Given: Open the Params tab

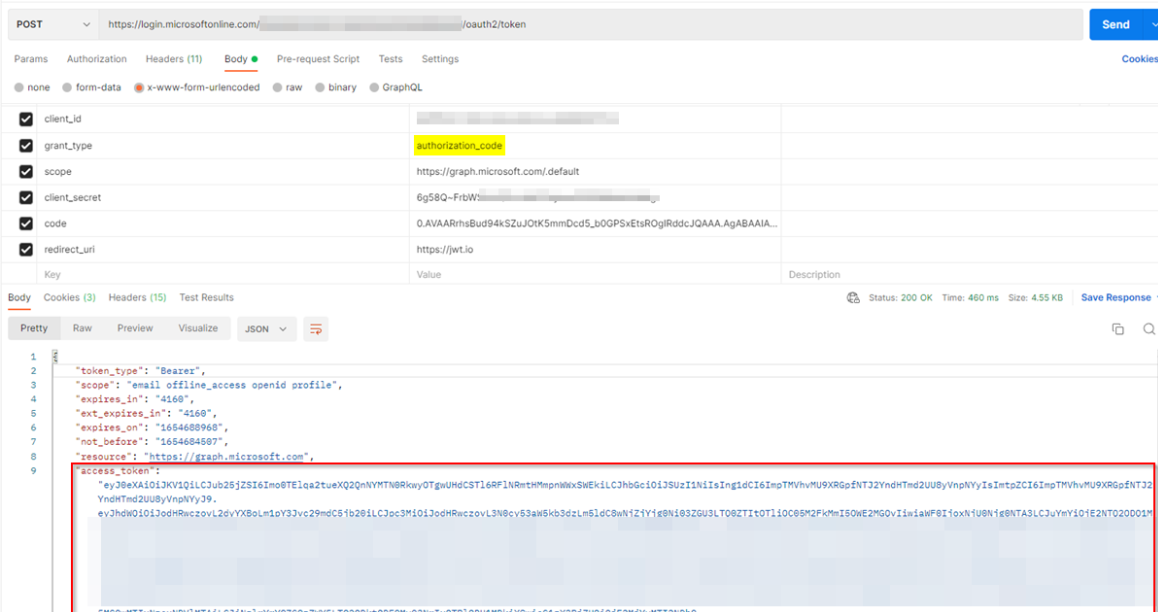Looking at the screenshot, I should tap(31, 59).
